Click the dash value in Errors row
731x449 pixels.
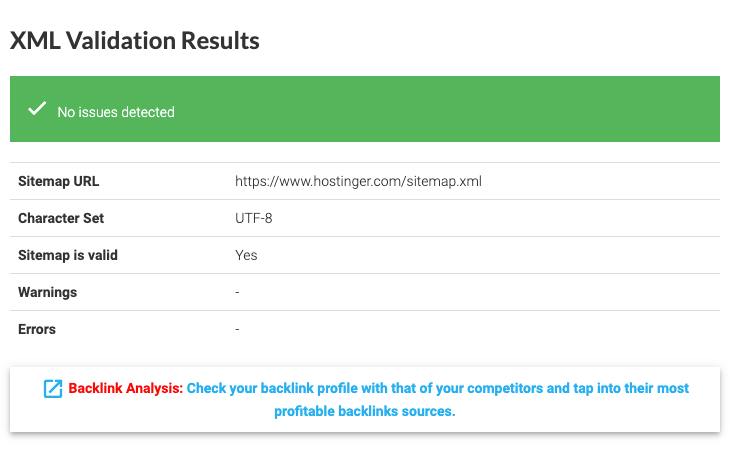(237, 329)
